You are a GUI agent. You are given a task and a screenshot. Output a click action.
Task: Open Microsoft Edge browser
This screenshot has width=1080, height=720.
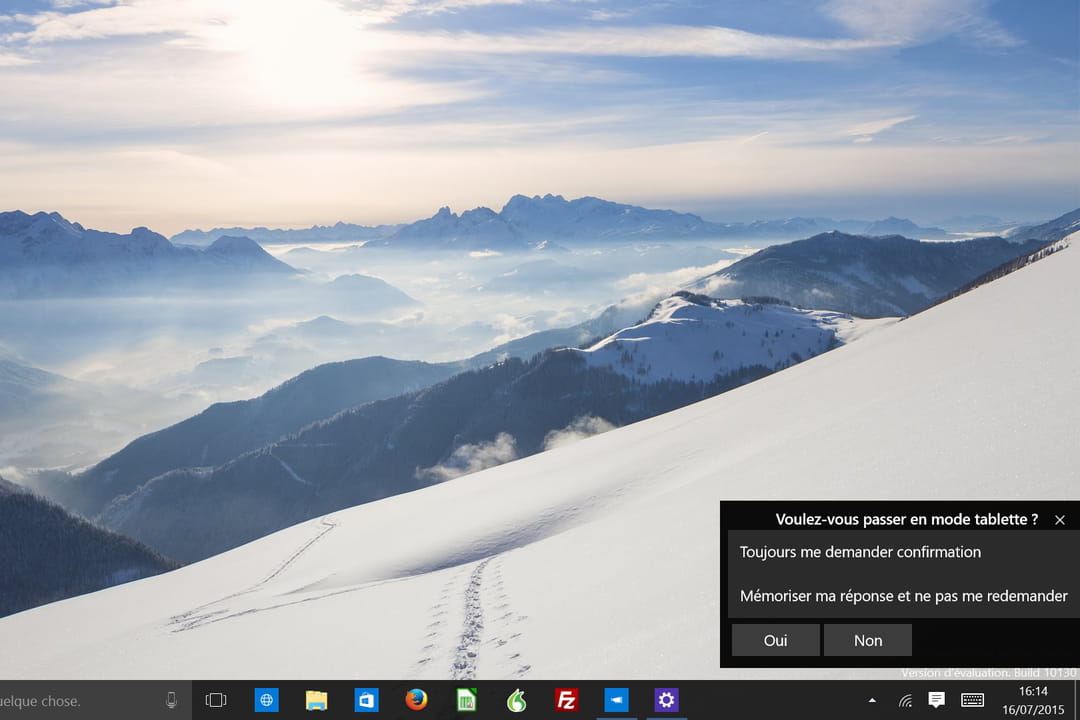[266, 700]
